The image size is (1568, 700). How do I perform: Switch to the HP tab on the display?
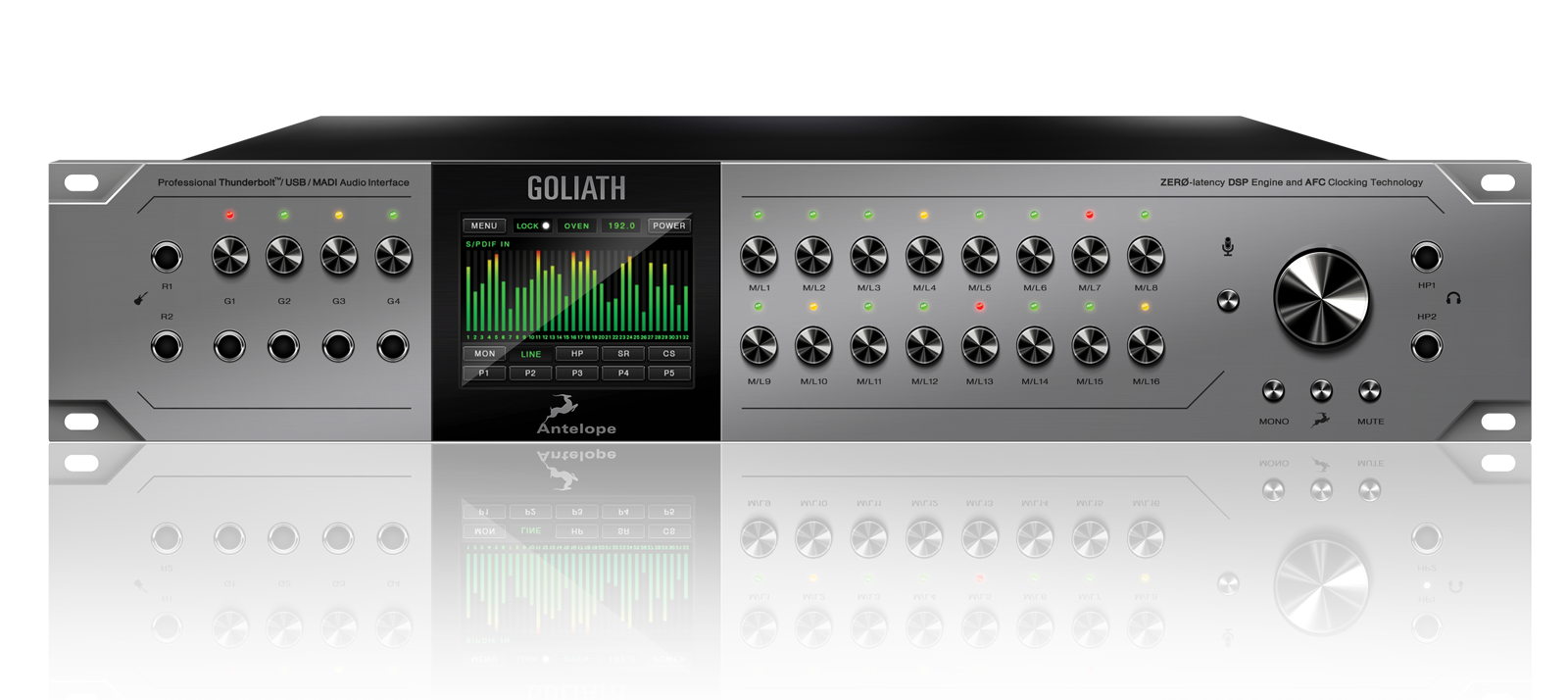point(577,354)
